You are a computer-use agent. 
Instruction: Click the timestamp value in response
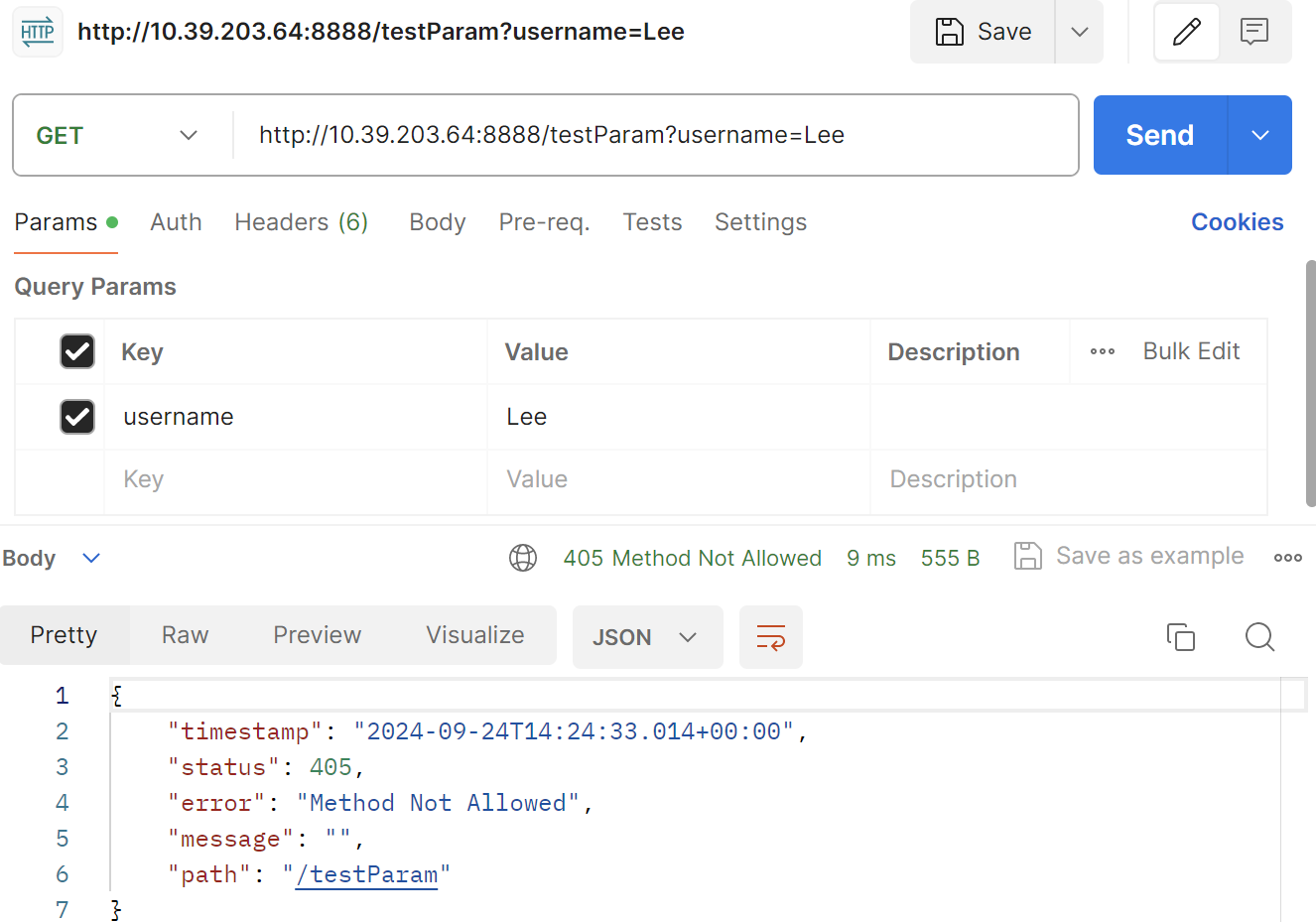pyautogui.click(x=574, y=731)
